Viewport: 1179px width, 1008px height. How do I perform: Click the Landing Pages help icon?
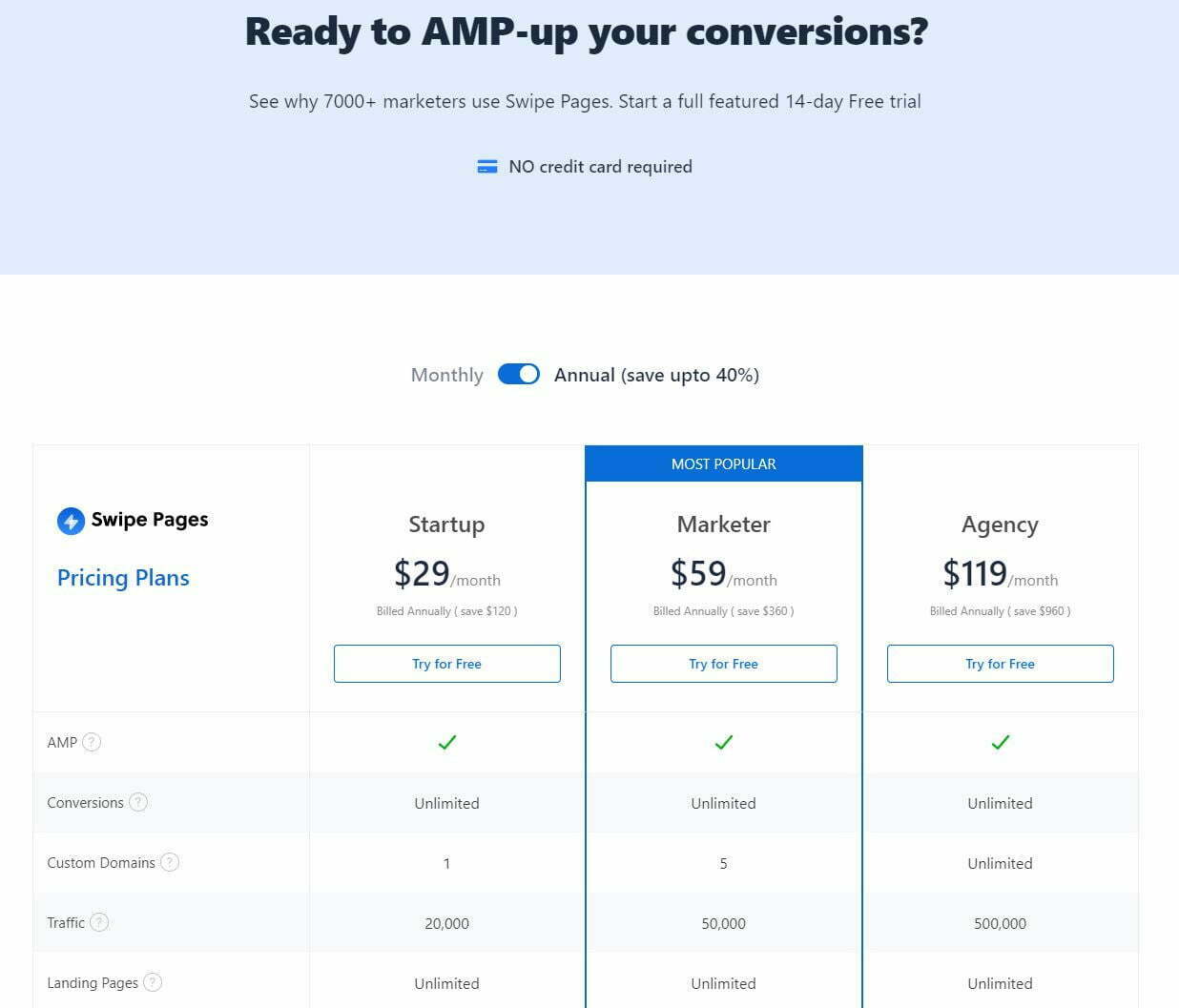(155, 981)
